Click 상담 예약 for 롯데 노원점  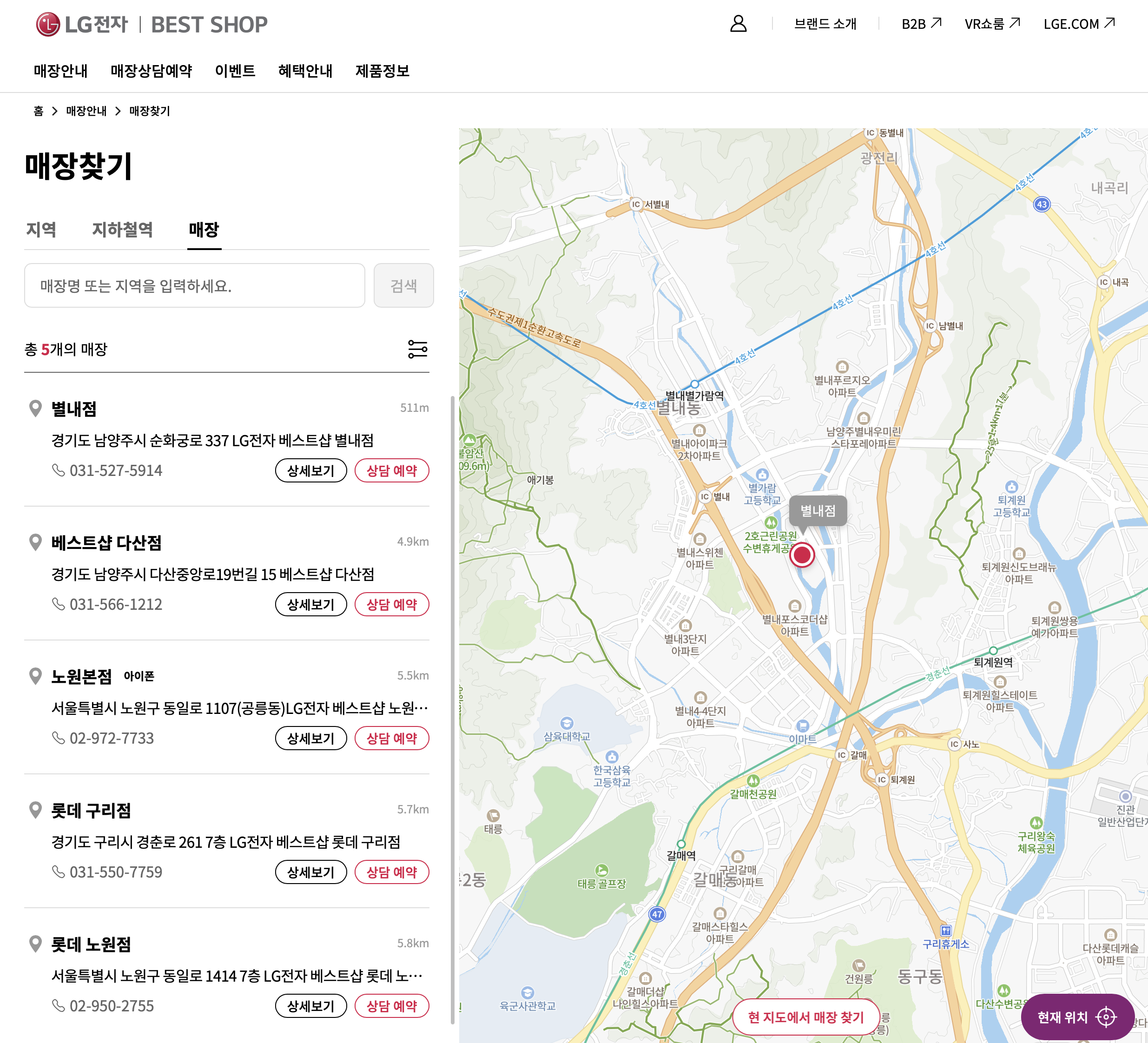pyautogui.click(x=391, y=1006)
